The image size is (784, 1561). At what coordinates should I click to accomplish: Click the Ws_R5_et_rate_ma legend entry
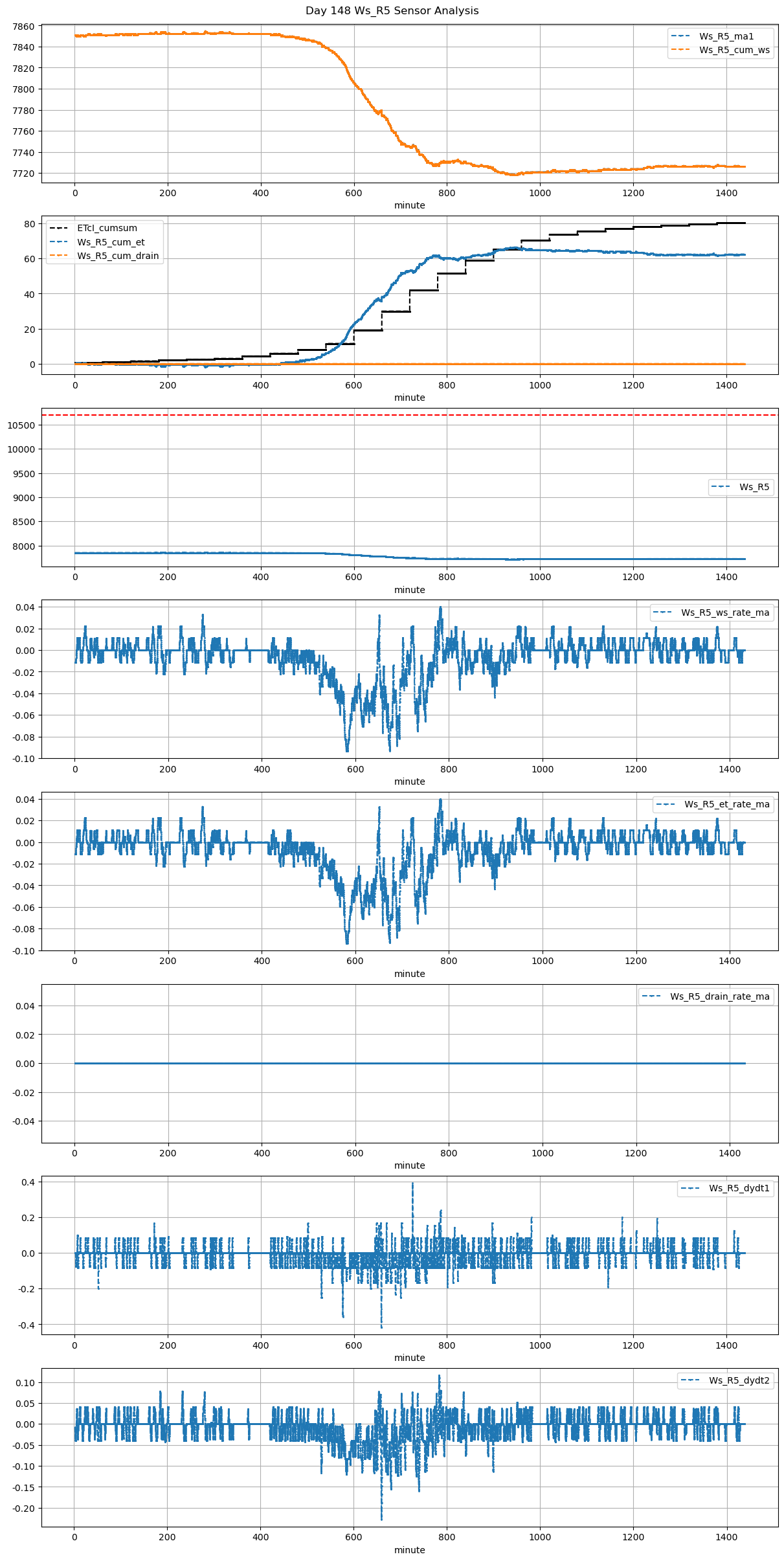(x=726, y=804)
